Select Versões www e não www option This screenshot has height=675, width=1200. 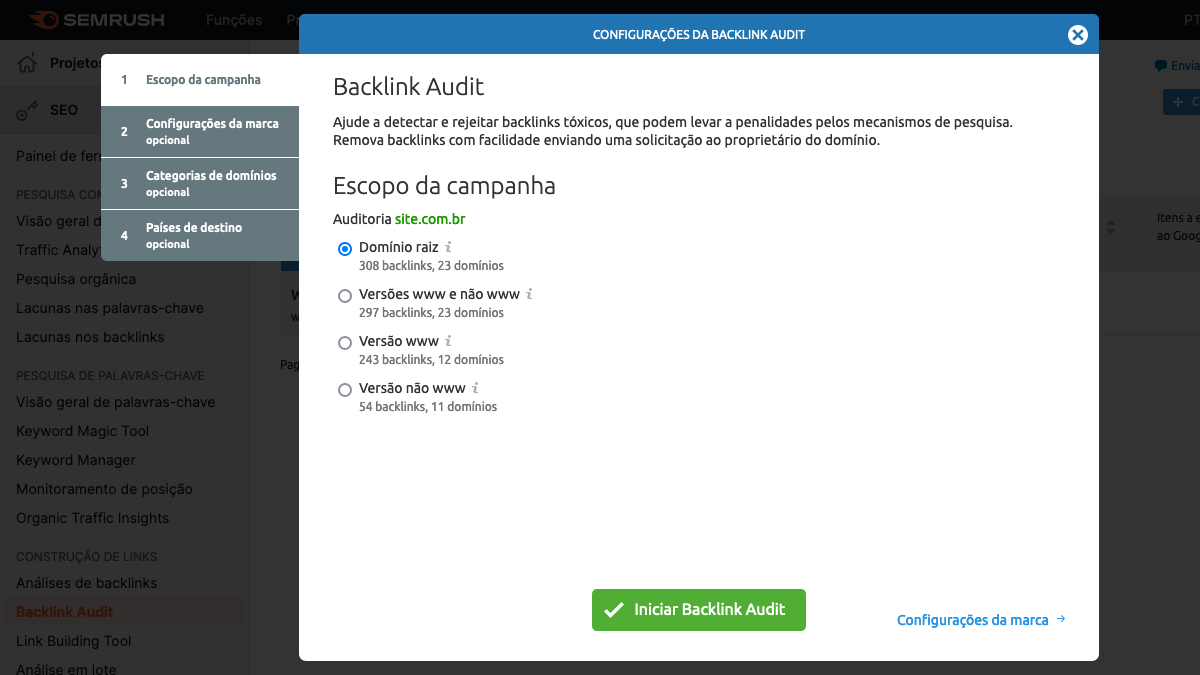345,296
